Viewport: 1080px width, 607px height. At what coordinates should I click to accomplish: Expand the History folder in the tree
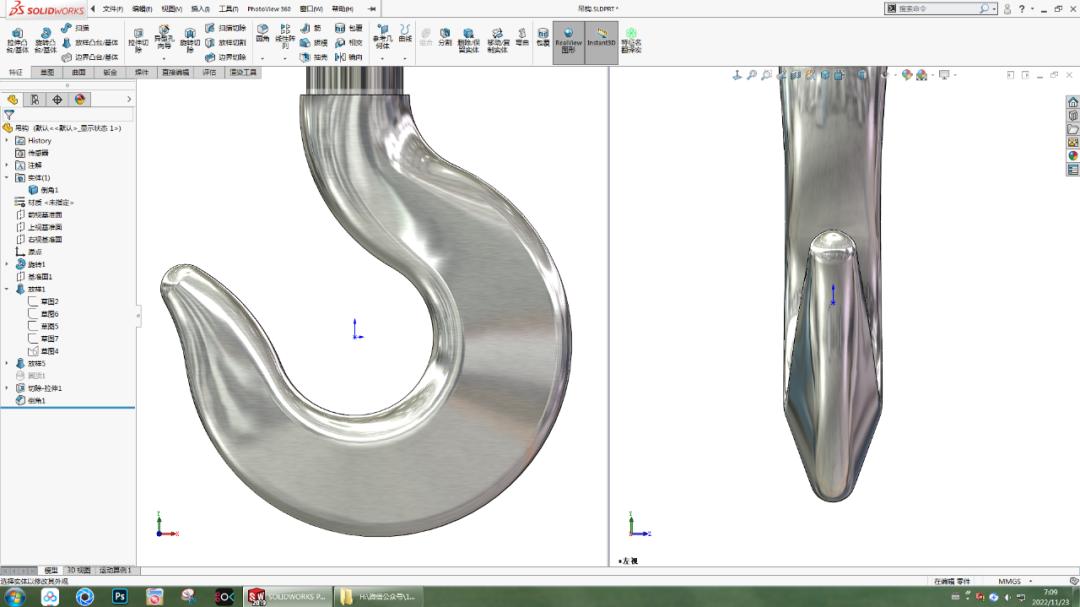6,140
